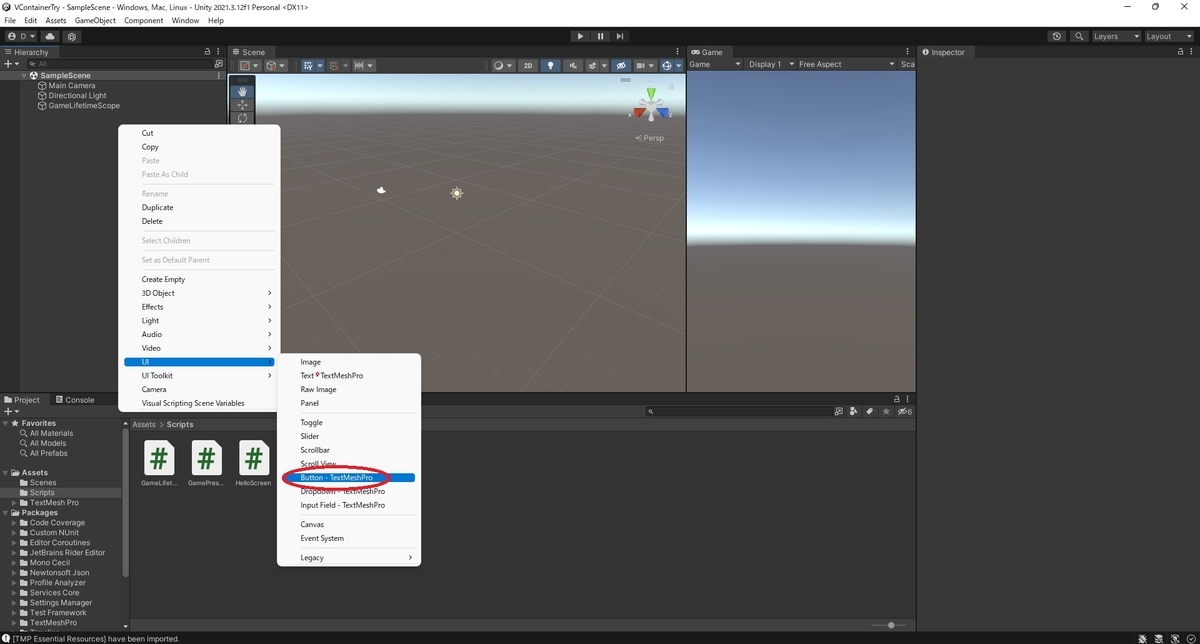Open the cloud services icon
This screenshot has width=1200, height=644.
coord(50,36)
